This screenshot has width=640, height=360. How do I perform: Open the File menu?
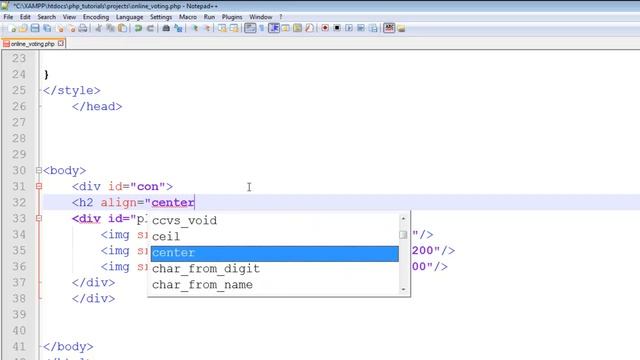pyautogui.click(x=8, y=17)
